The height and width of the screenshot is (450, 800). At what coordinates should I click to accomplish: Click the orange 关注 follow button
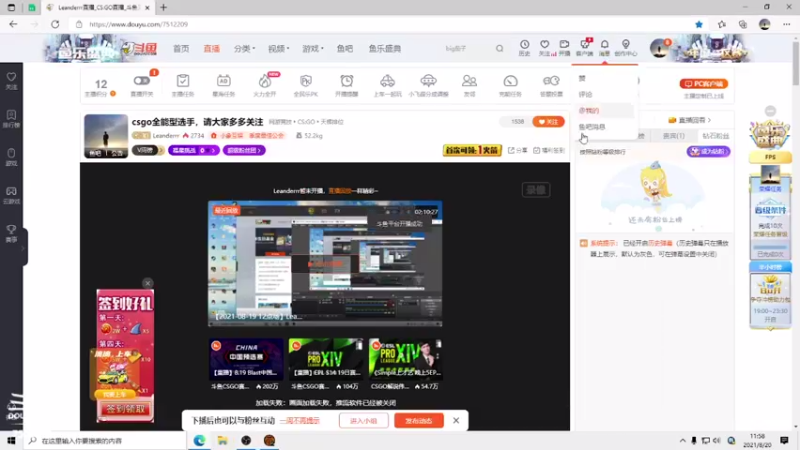click(548, 121)
